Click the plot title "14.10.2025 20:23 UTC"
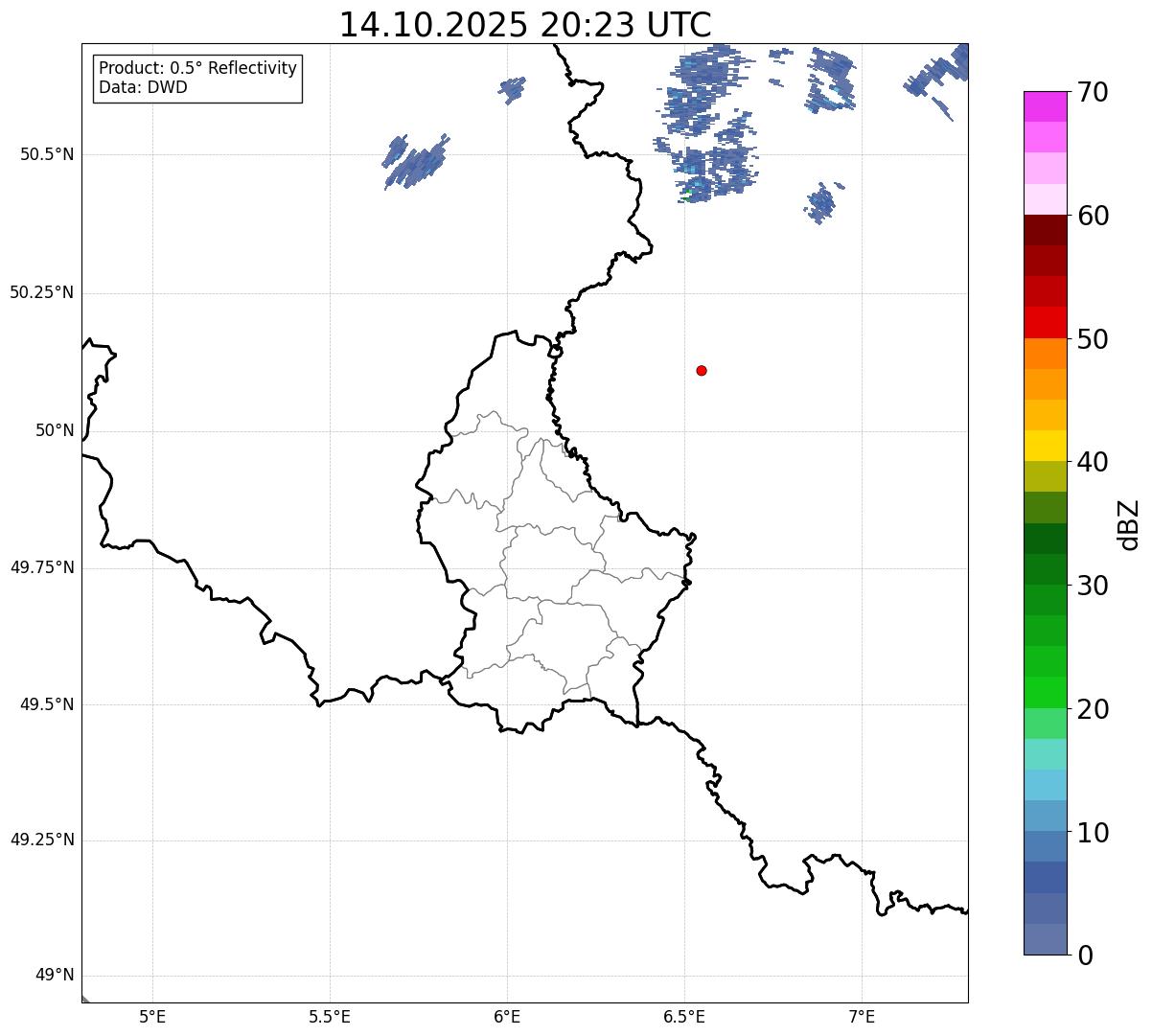The width and height of the screenshot is (1152, 1036). click(525, 25)
